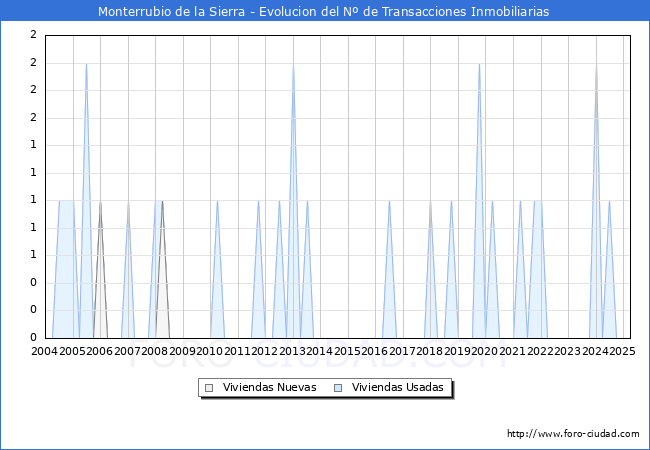Click the 2020 x-axis label

tap(485, 351)
